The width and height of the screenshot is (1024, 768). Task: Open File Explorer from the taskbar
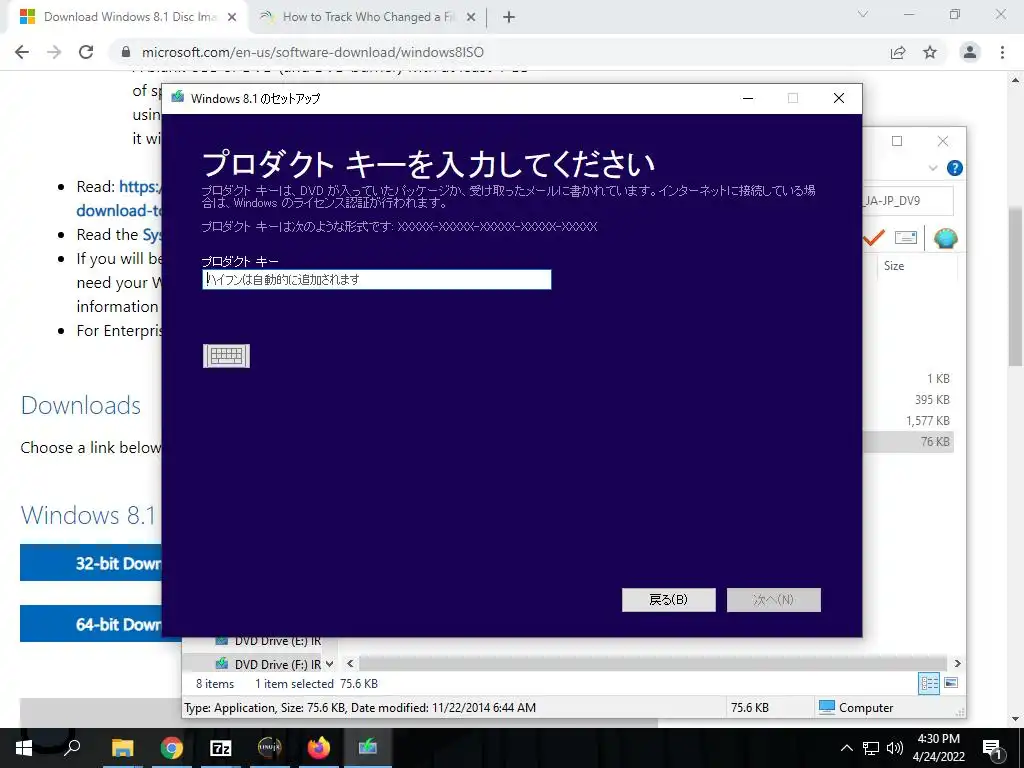point(122,748)
